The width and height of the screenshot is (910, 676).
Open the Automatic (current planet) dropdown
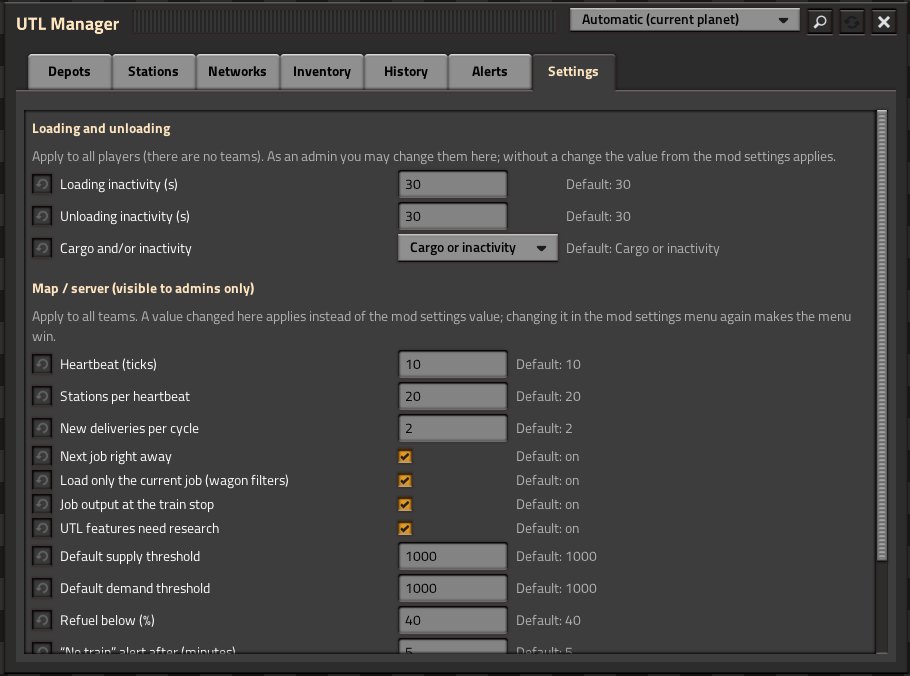tap(685, 20)
